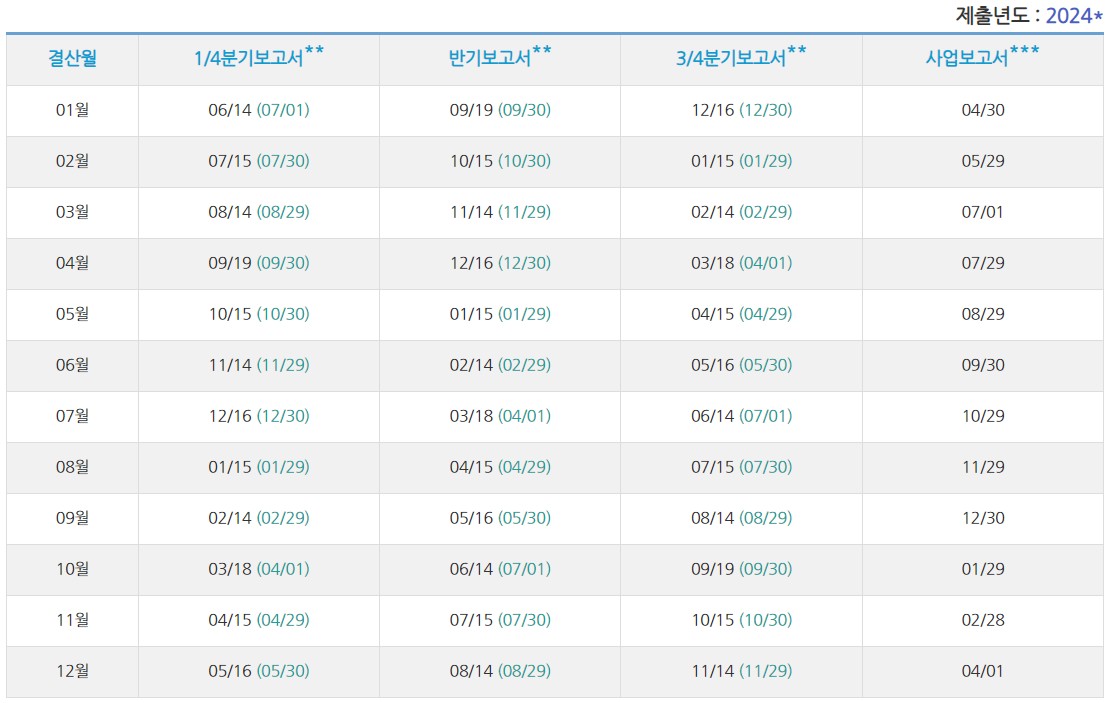Click 반기보고서 cell 05/16 in 09월 row
This screenshot has height=703, width=1110.
[500, 518]
